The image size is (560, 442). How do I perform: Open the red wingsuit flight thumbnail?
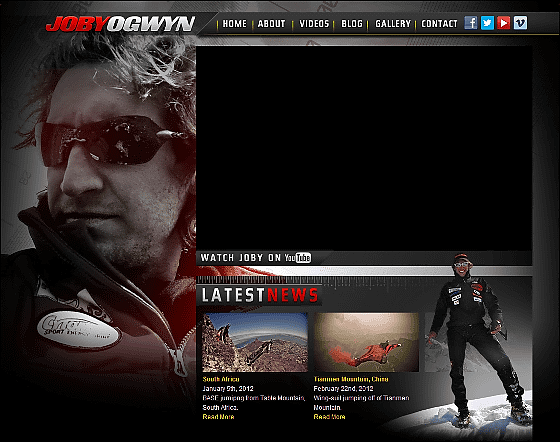pyautogui.click(x=366, y=342)
